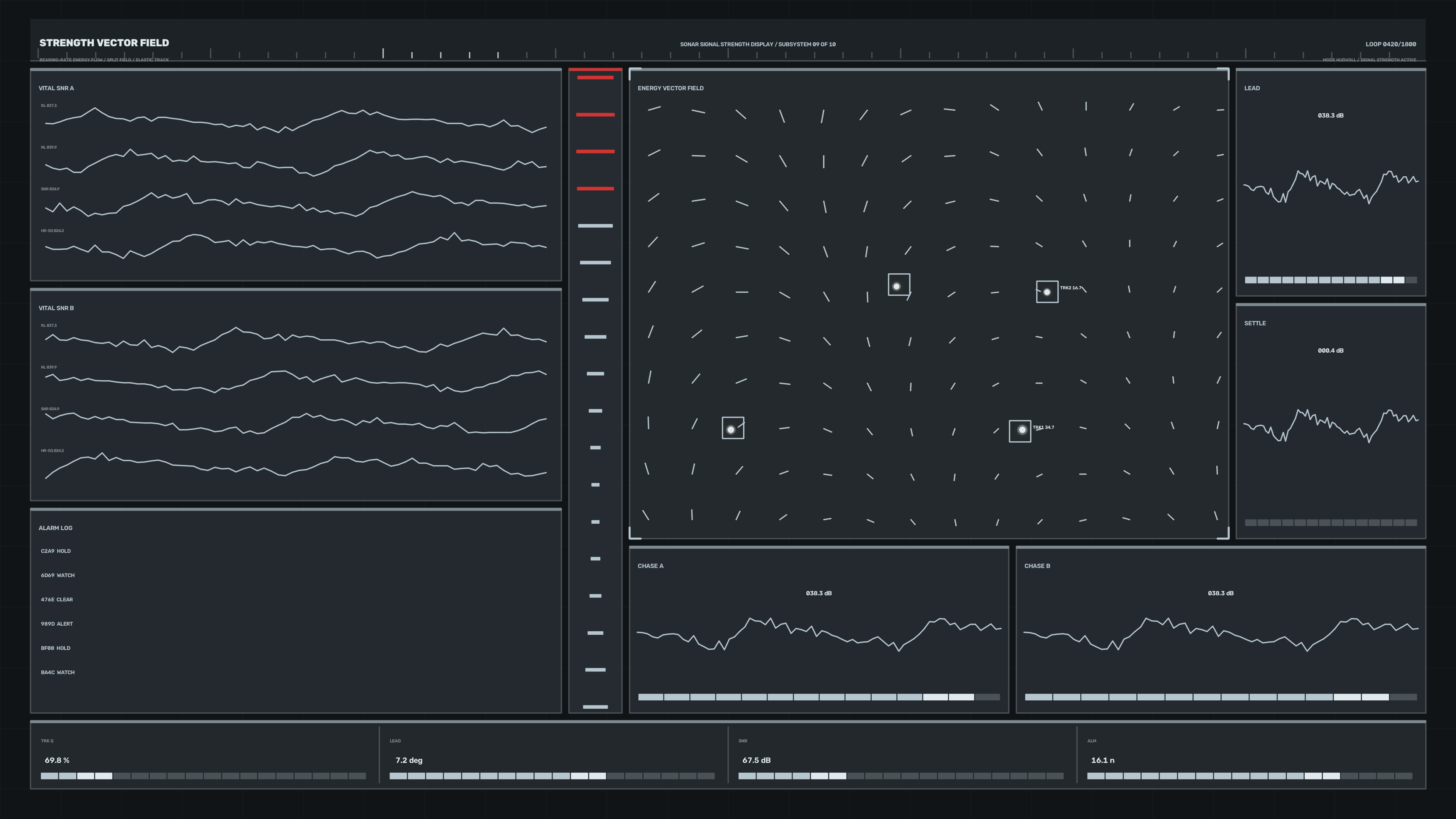Viewport: 1456px width, 819px height.
Task: Click 'RL 037.3' label in VITAL SNR A
Action: 49,106
